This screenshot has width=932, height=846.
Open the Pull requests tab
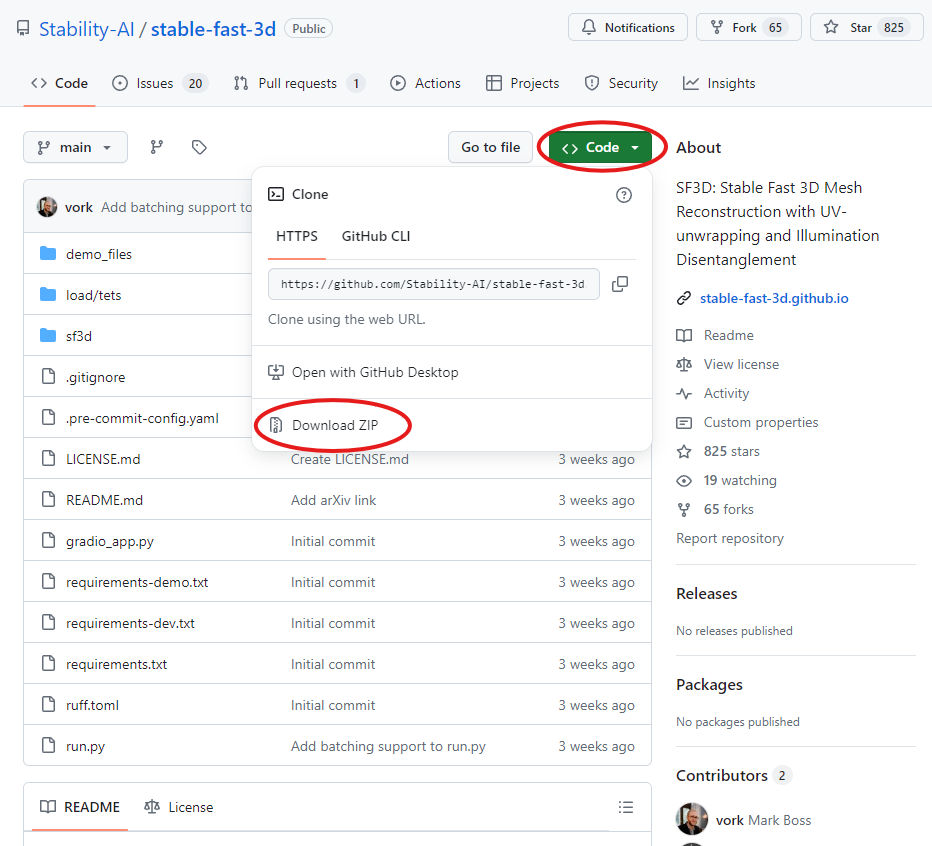[x=299, y=83]
